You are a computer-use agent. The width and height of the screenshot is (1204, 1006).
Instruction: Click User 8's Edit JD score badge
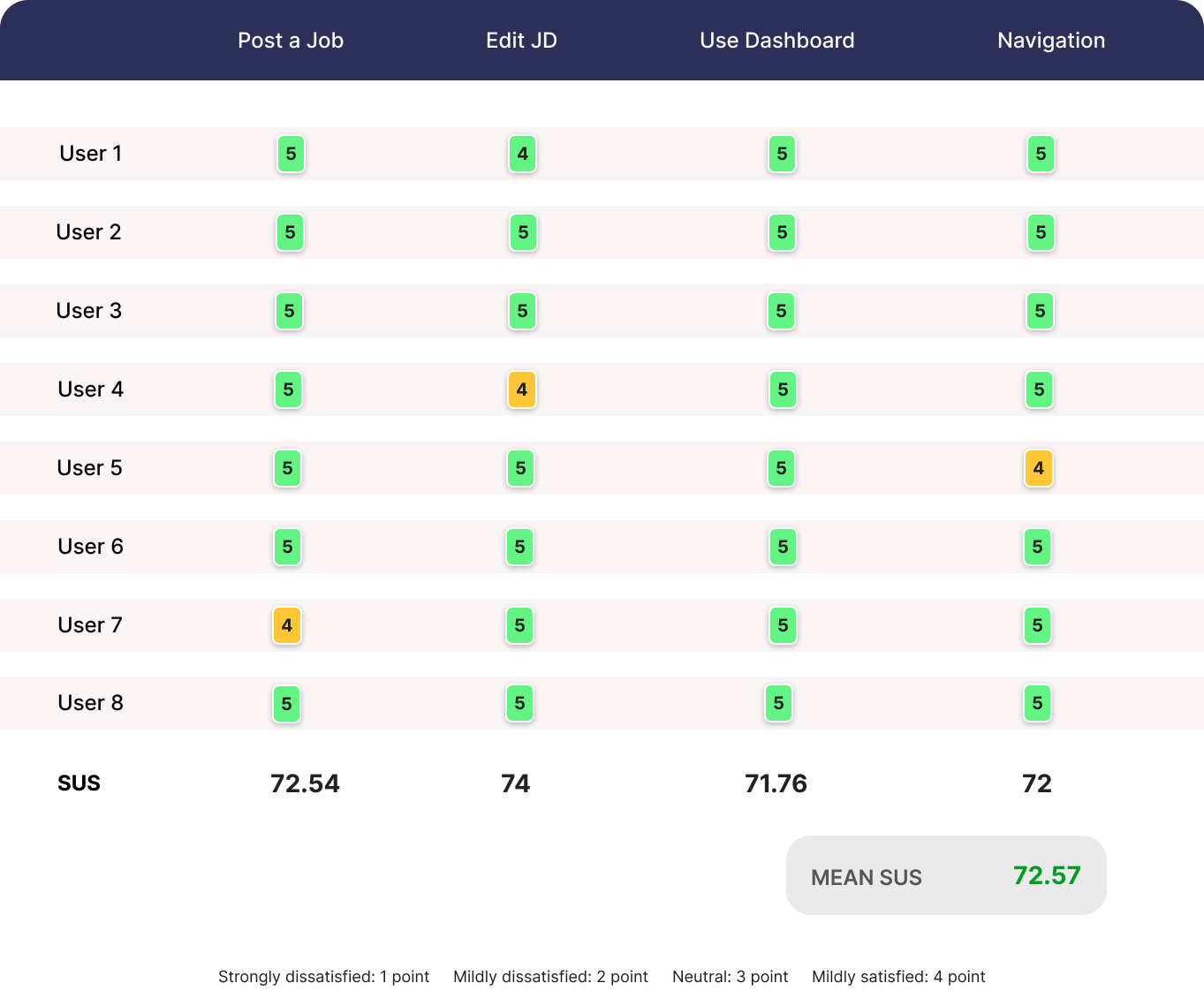(519, 703)
